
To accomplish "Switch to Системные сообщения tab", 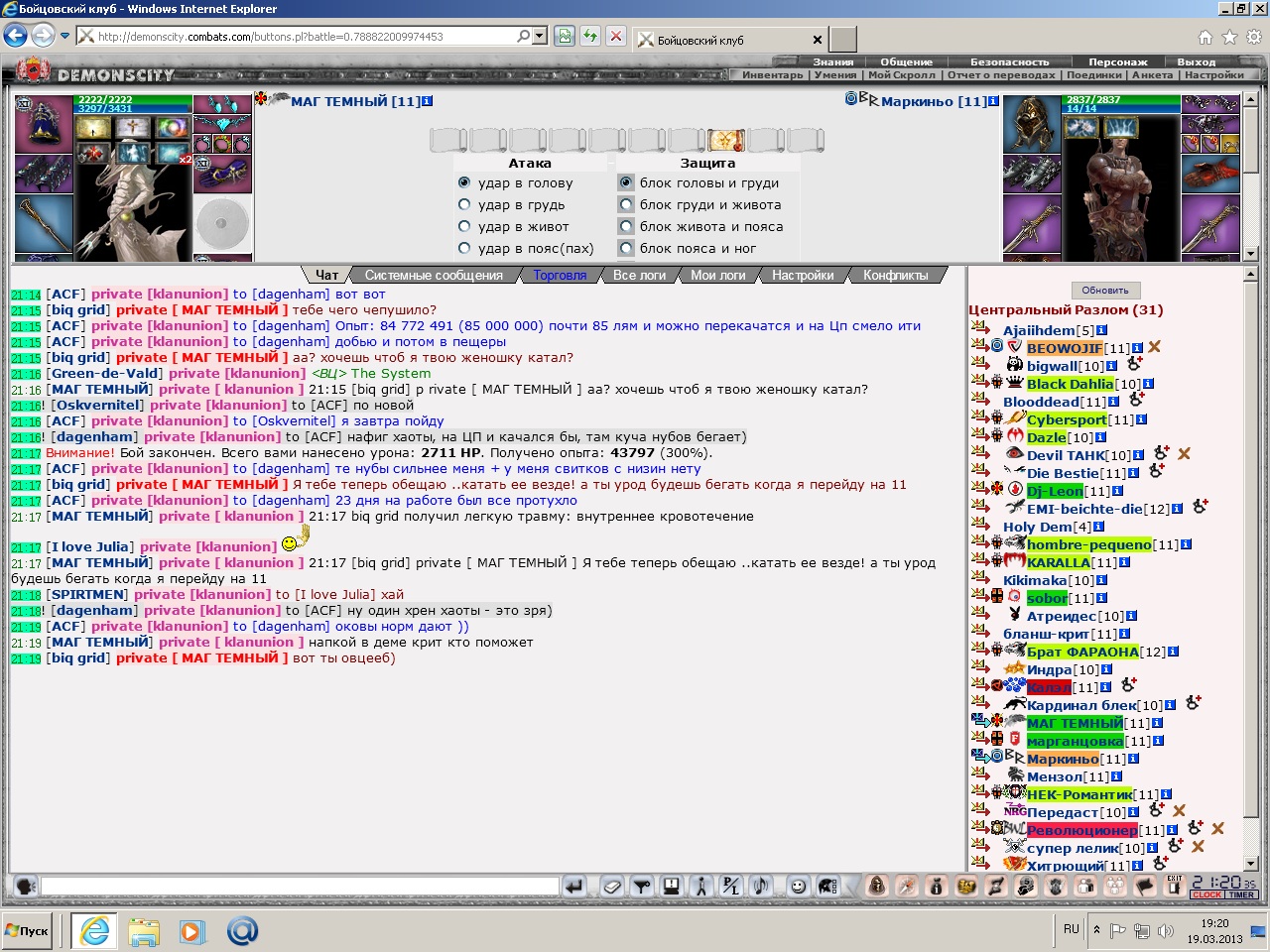I will [434, 275].
